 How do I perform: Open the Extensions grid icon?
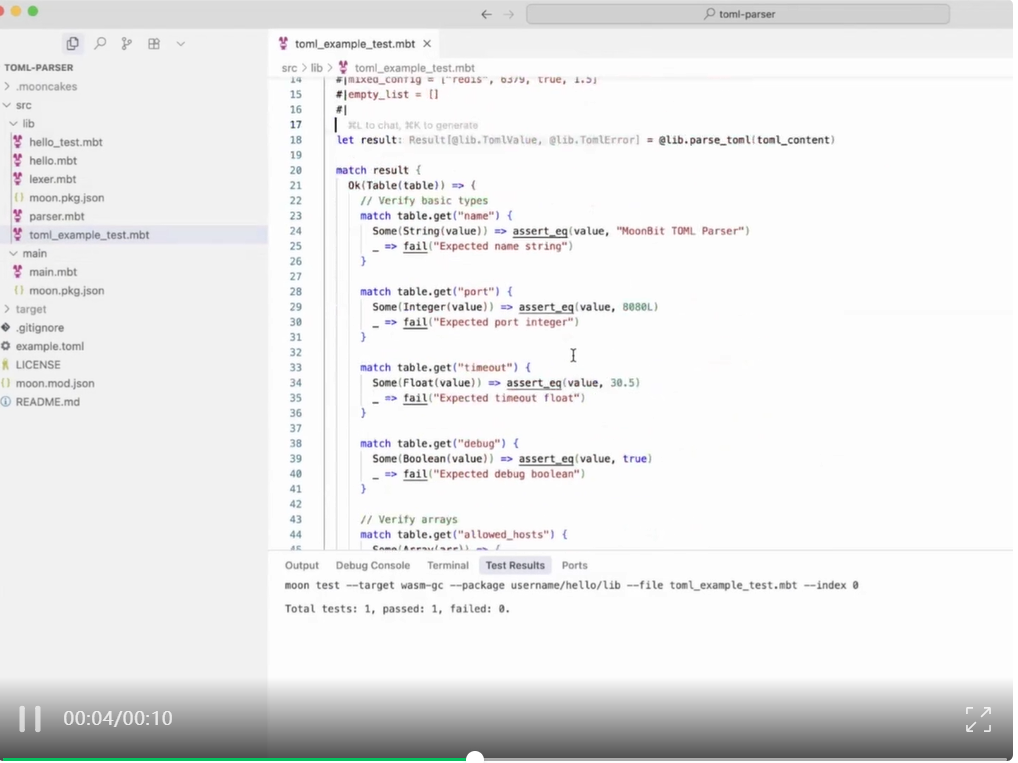[154, 44]
